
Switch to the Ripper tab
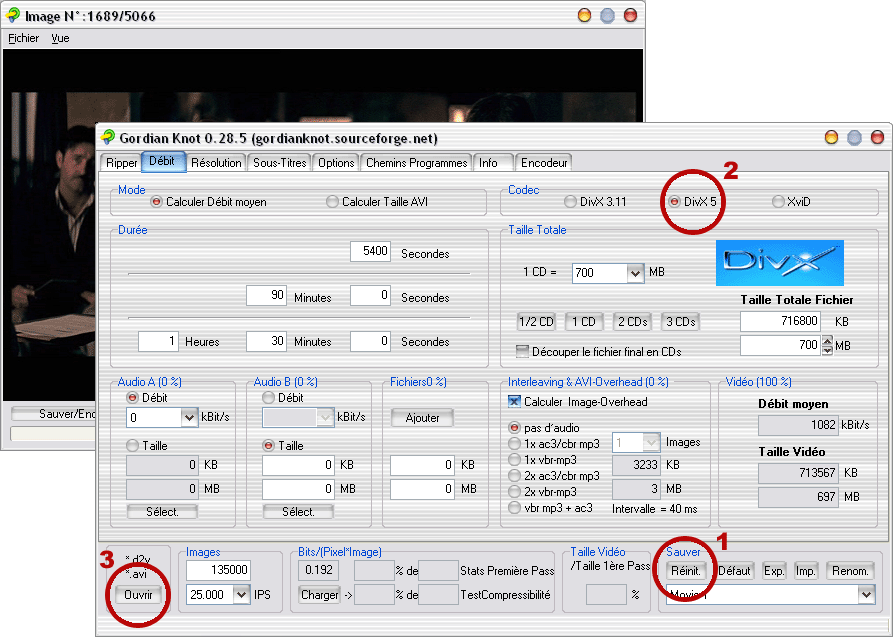click(x=121, y=163)
